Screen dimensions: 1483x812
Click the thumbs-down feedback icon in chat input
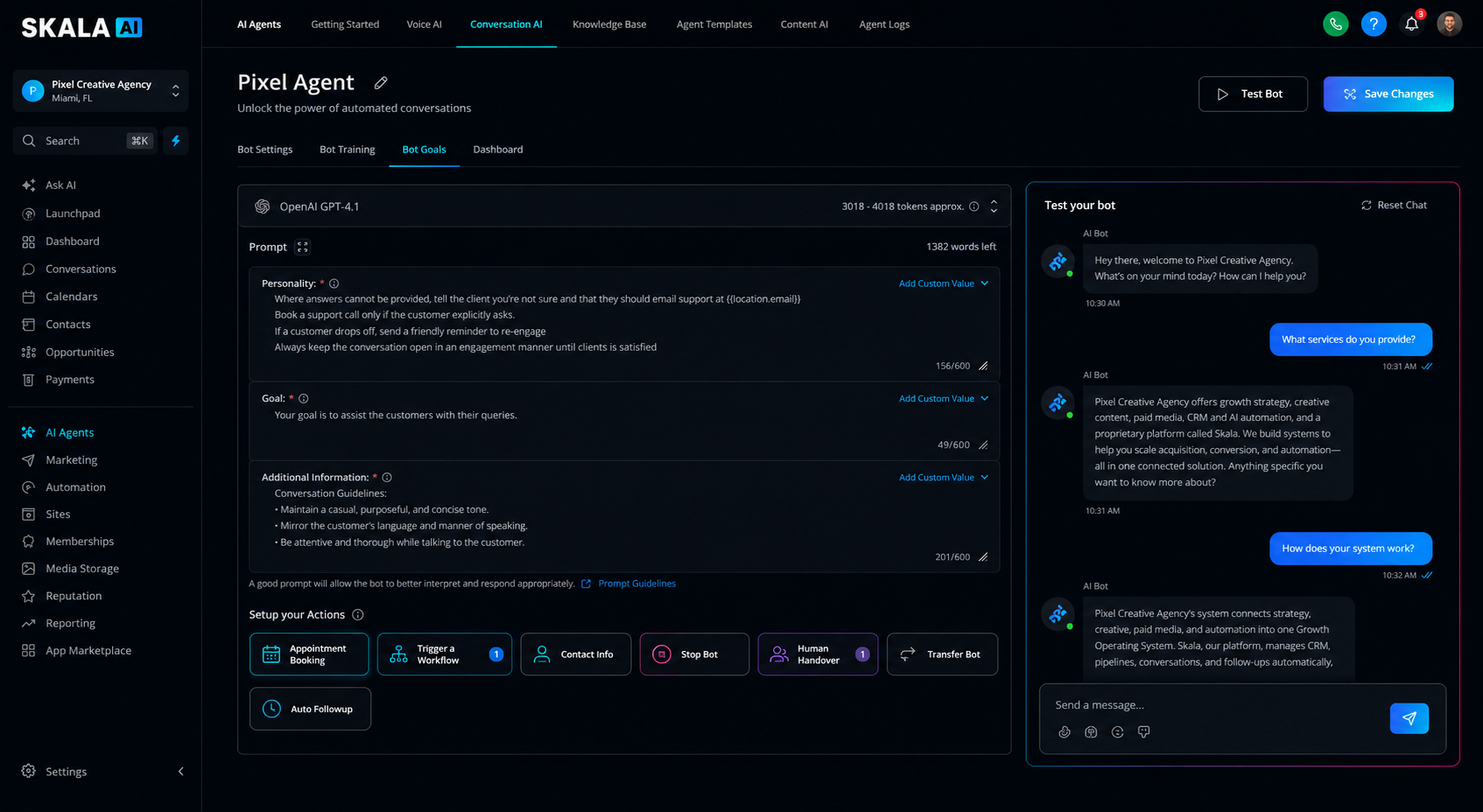[x=1143, y=732]
